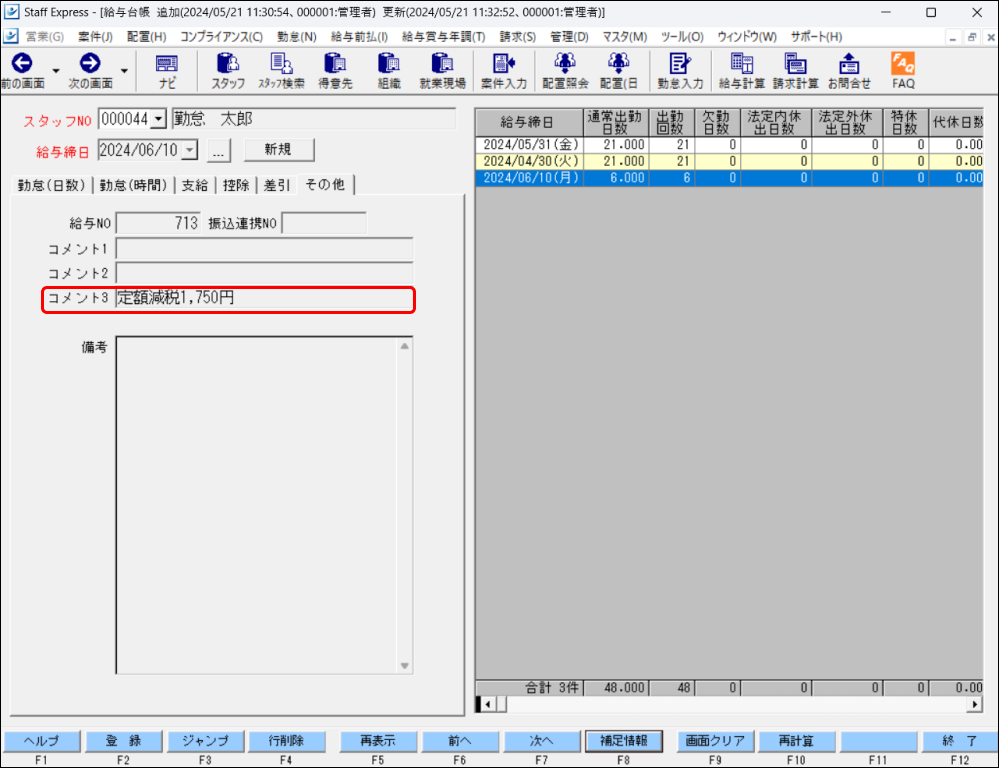Image resolution: width=999 pixels, height=768 pixels.
Task: Open the 勤怠(N) menu
Action: click(297, 37)
